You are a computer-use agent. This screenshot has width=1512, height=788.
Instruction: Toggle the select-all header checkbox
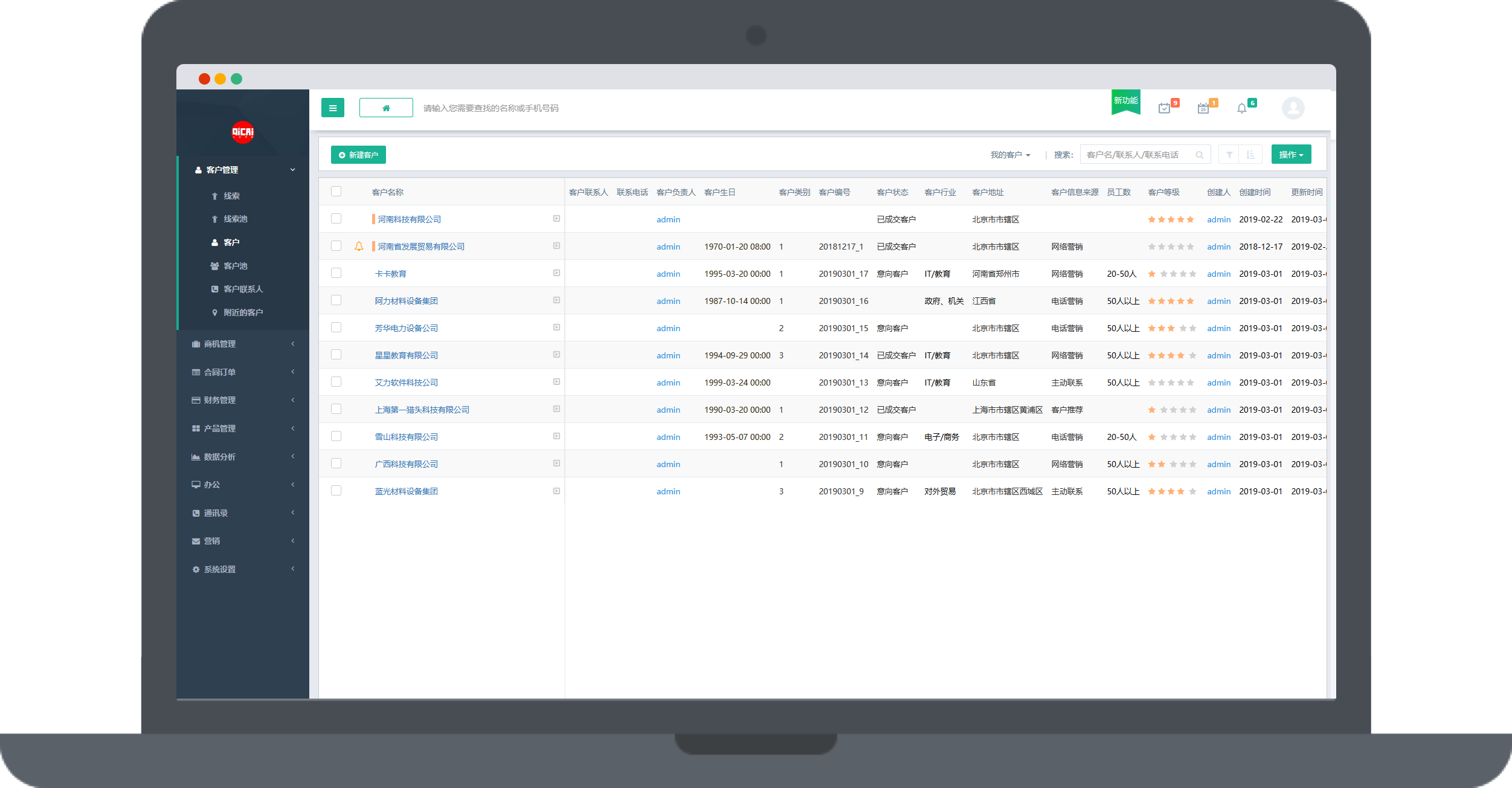tap(336, 192)
